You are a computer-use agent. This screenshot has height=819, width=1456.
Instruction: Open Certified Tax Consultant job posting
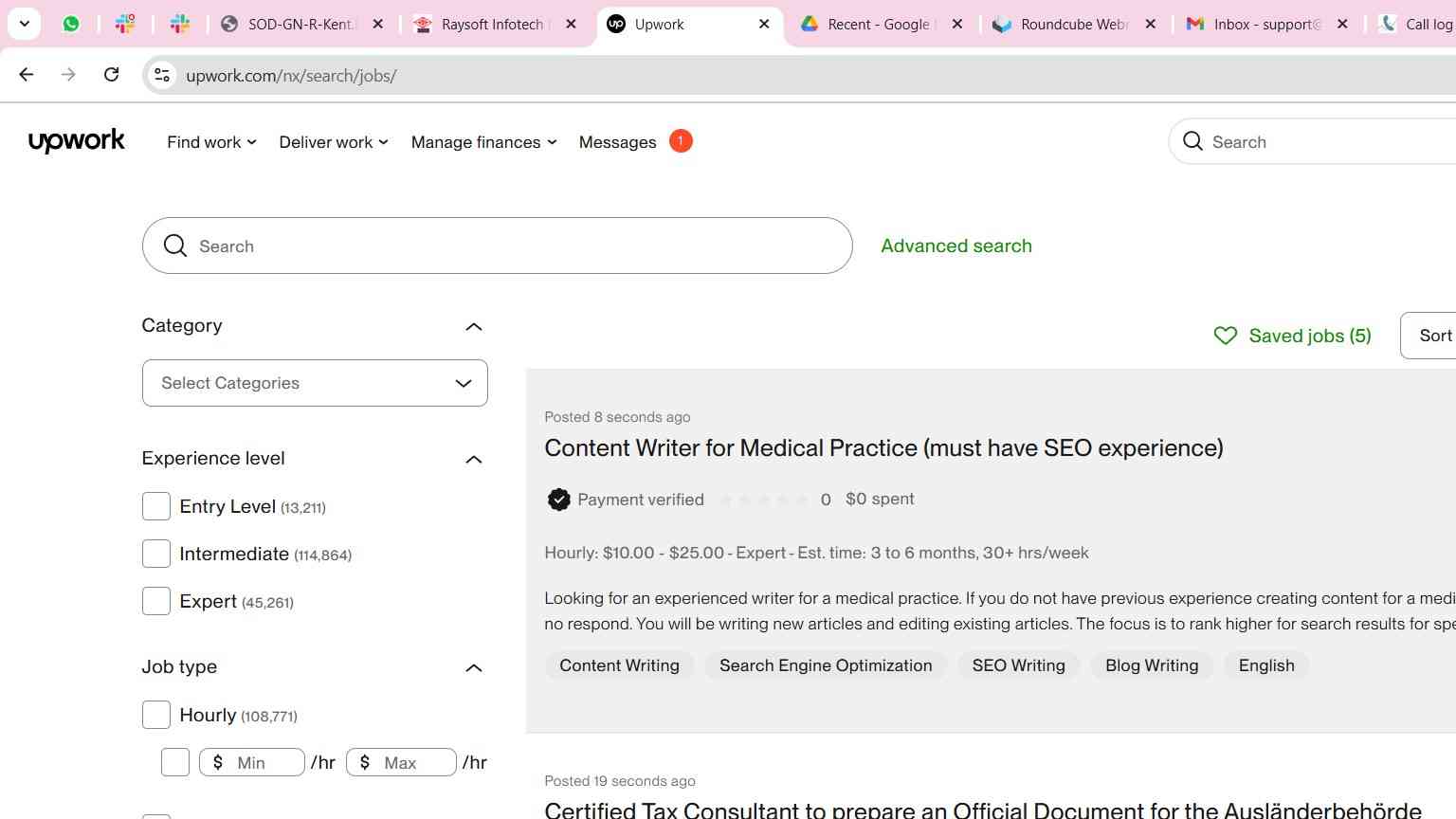pyautogui.click(x=983, y=810)
